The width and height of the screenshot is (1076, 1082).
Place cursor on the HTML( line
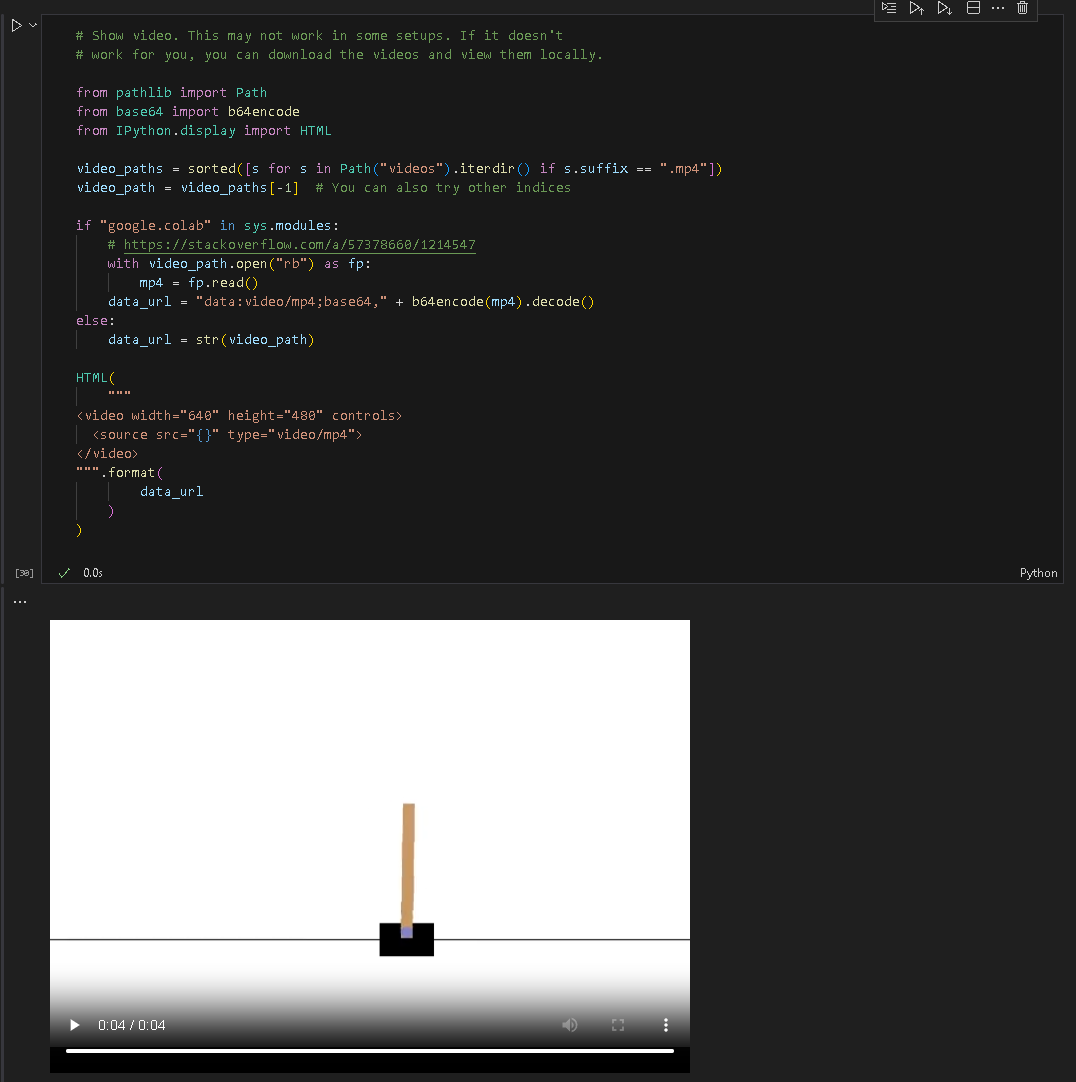click(95, 377)
